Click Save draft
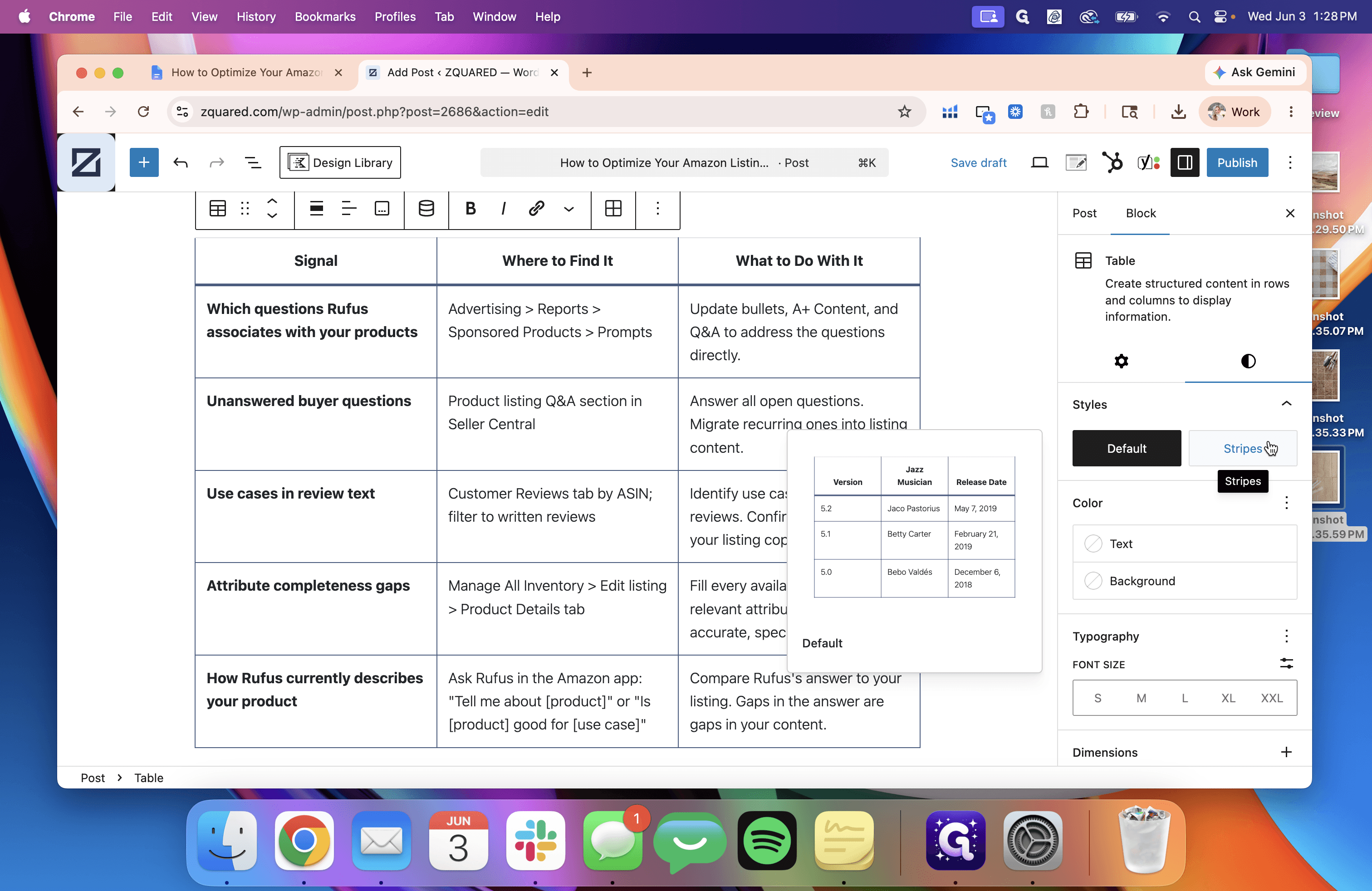This screenshot has height=891, width=1372. (x=978, y=162)
